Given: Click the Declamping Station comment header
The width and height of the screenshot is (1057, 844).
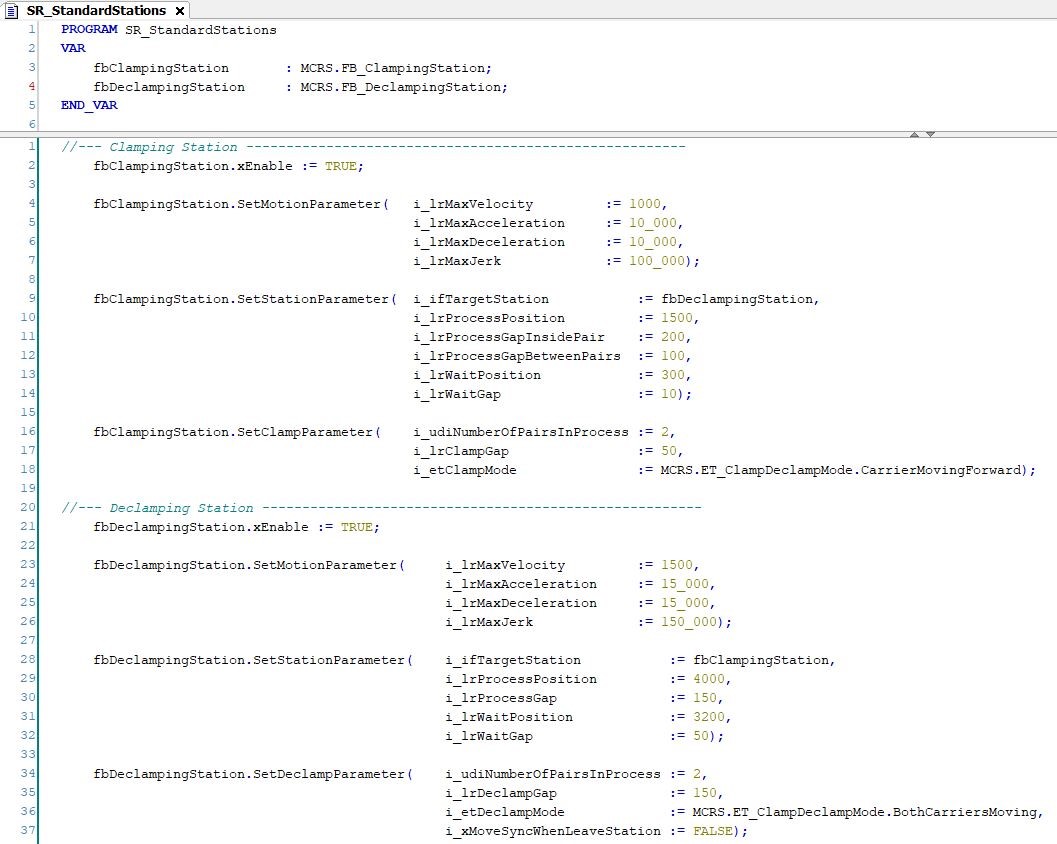Looking at the screenshot, I should (181, 508).
